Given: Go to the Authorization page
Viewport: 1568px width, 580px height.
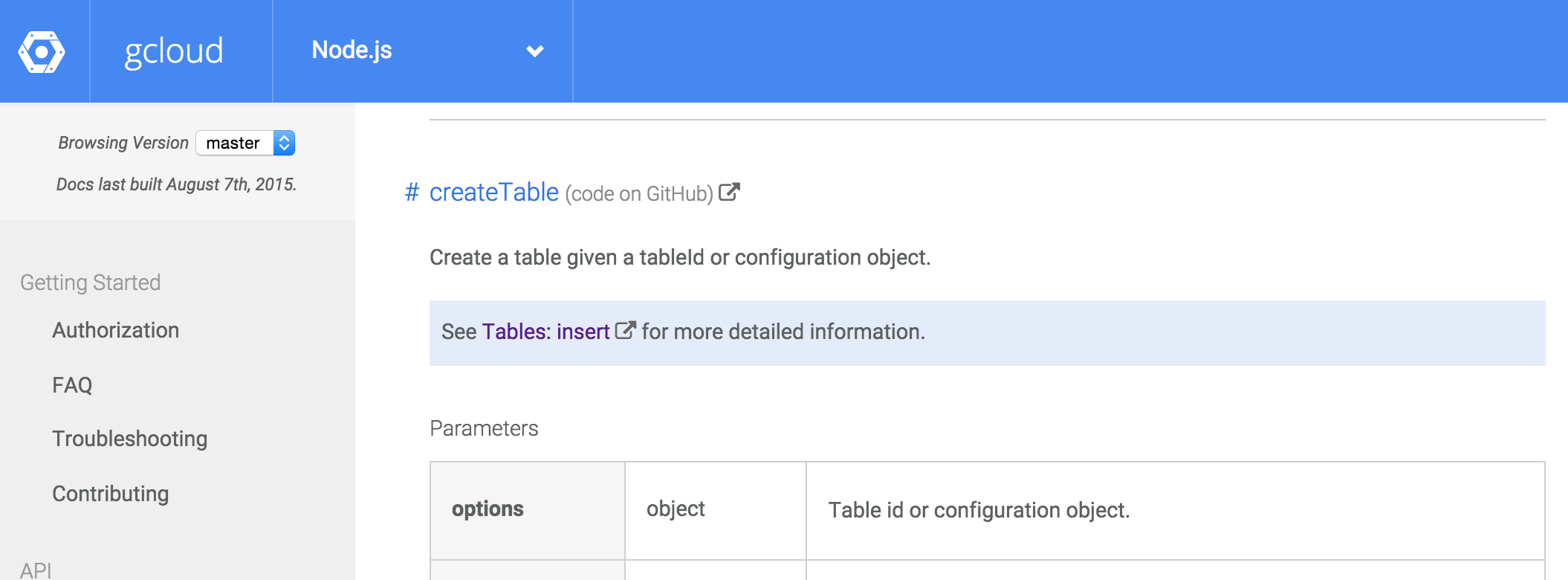Looking at the screenshot, I should [116, 330].
